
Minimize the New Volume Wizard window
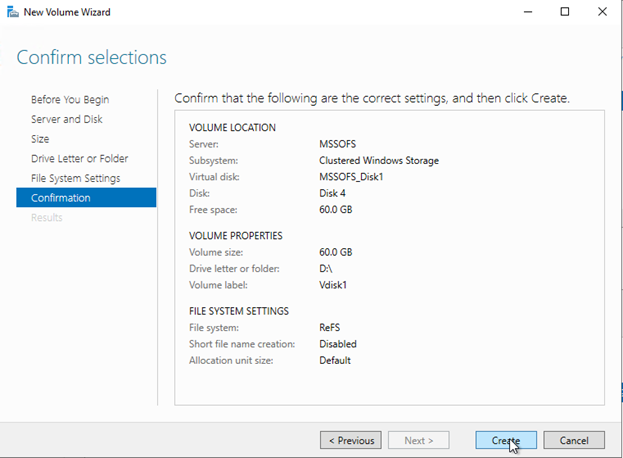(527, 12)
